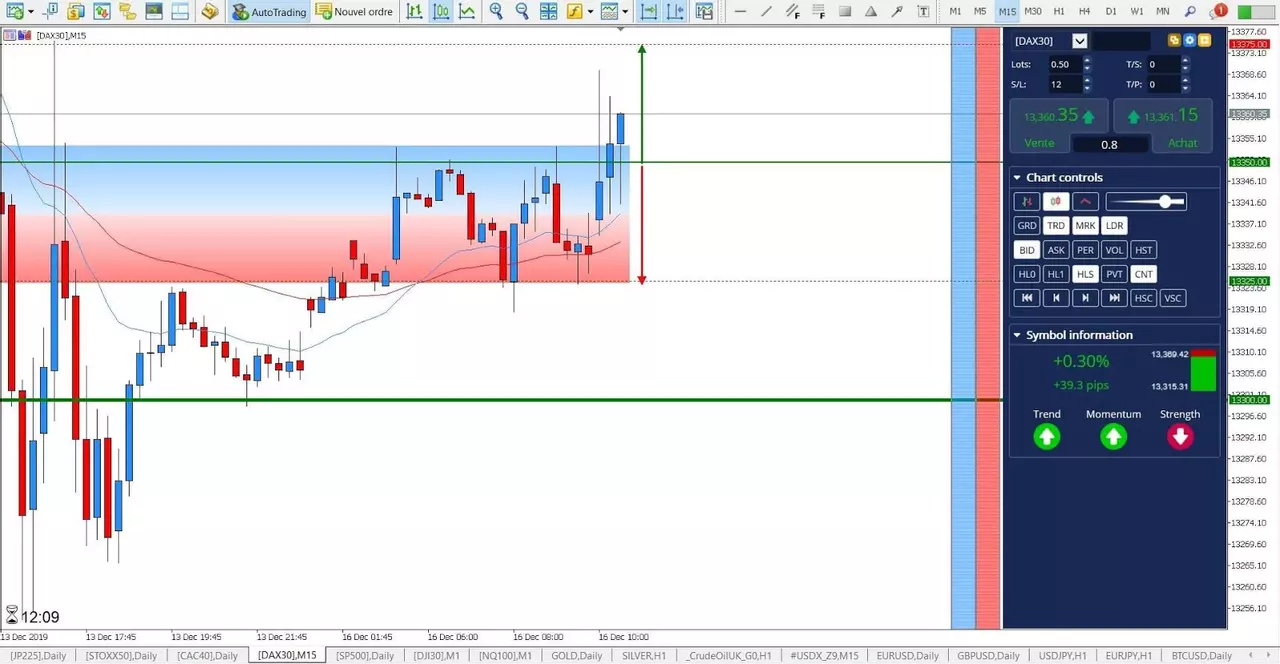The height and width of the screenshot is (664, 1280).
Task: Select the arrow marker tool
Action: tap(897, 12)
